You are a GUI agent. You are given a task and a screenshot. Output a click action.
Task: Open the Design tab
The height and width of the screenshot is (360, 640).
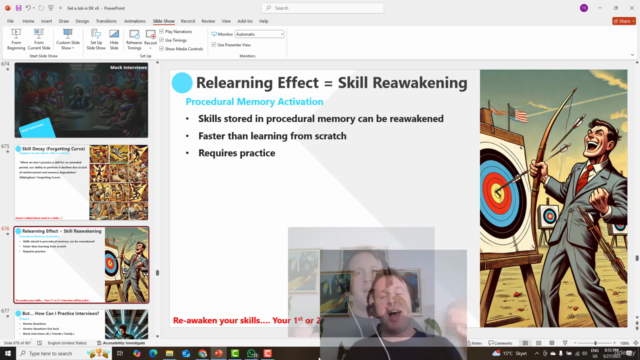(x=82, y=21)
